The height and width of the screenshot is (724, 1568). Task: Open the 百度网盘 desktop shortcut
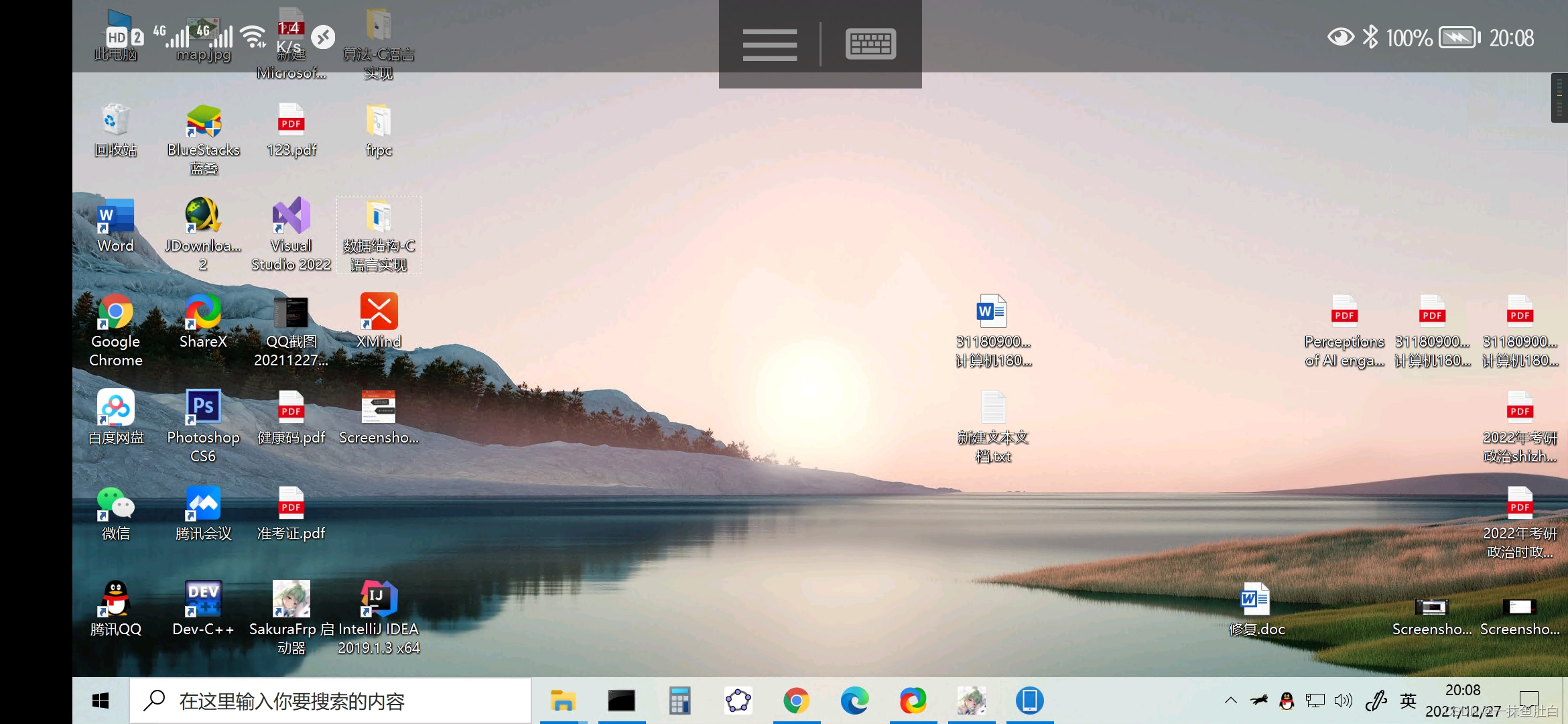(115, 408)
